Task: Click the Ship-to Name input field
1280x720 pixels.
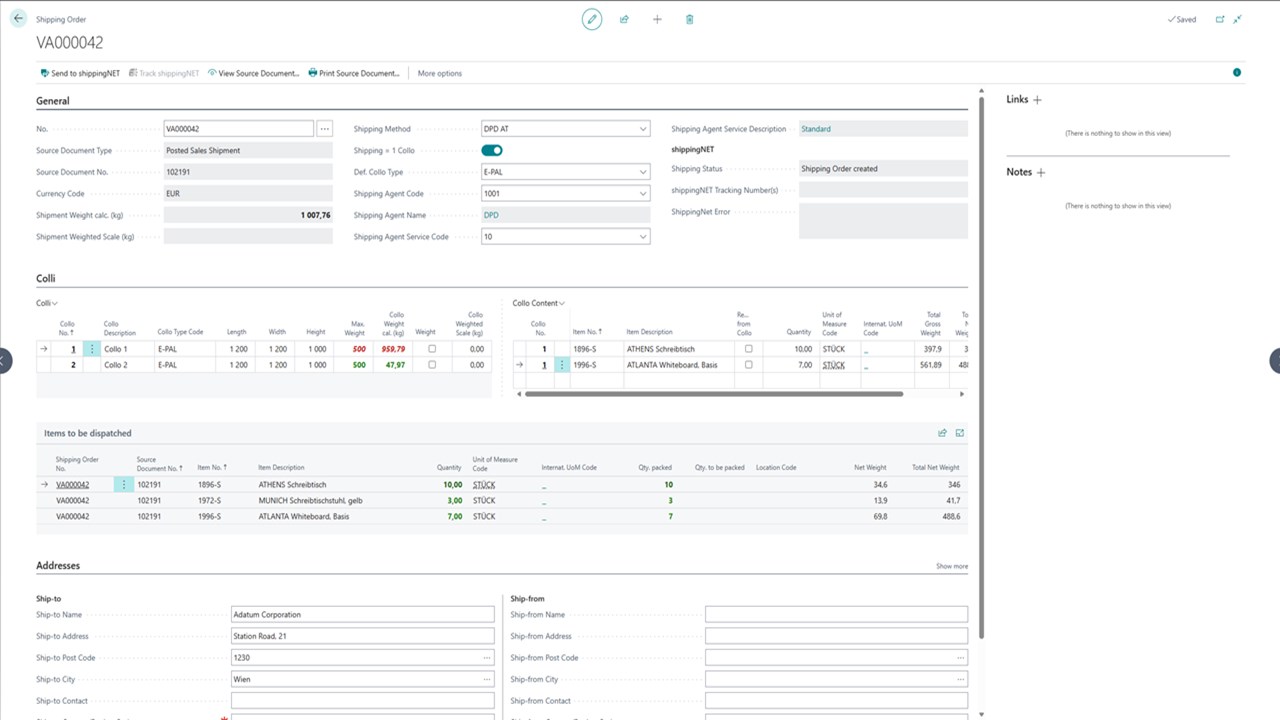Action: [x=363, y=615]
